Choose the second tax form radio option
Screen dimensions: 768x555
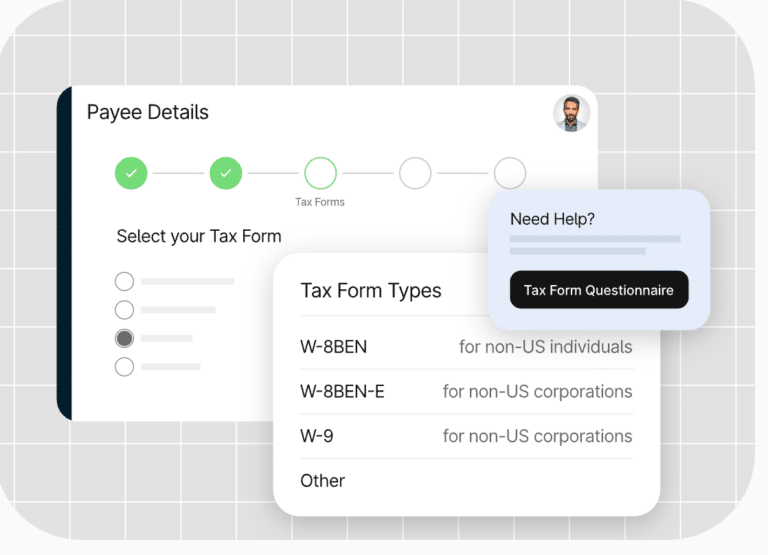tap(124, 310)
